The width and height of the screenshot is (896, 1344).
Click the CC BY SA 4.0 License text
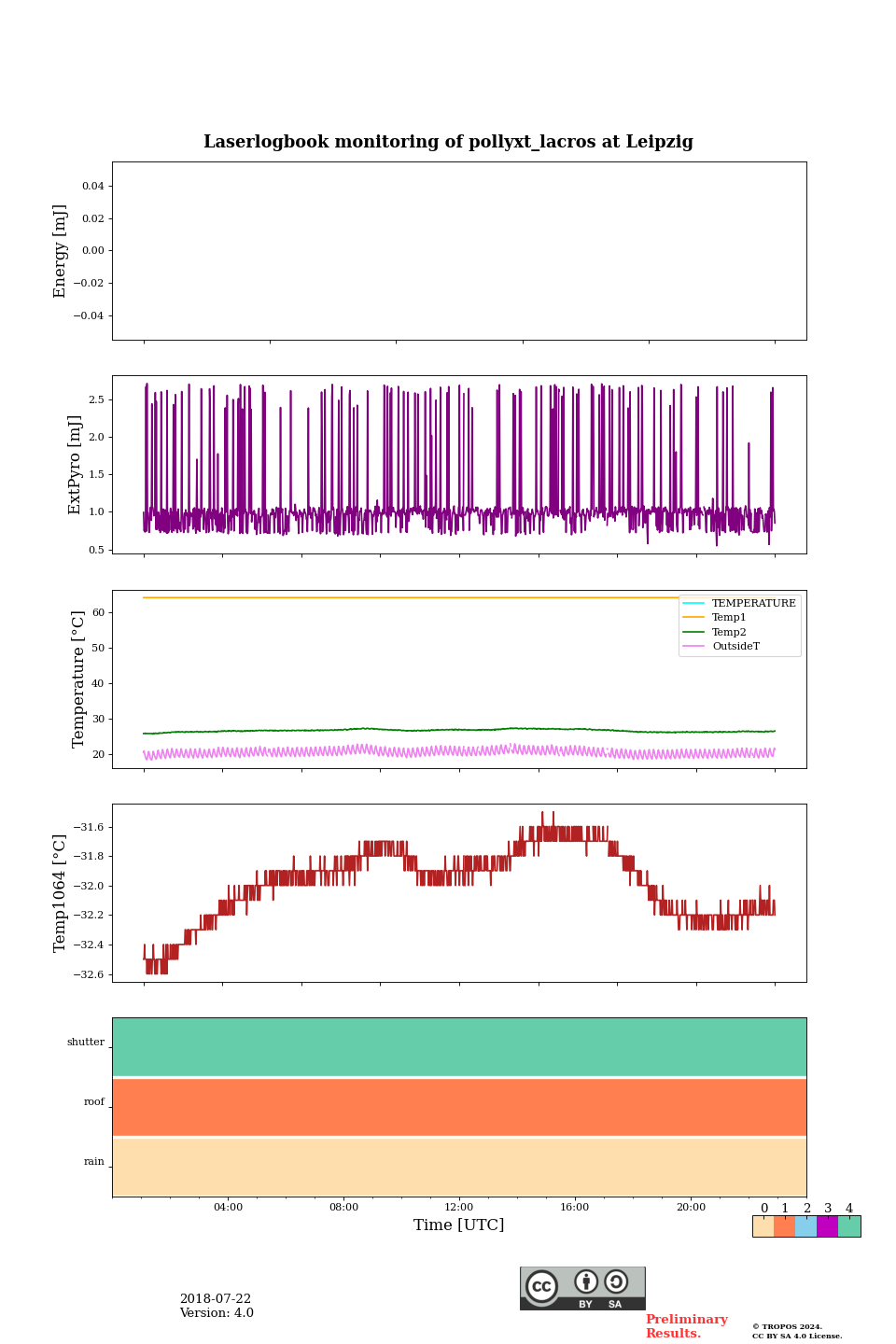click(x=797, y=1336)
